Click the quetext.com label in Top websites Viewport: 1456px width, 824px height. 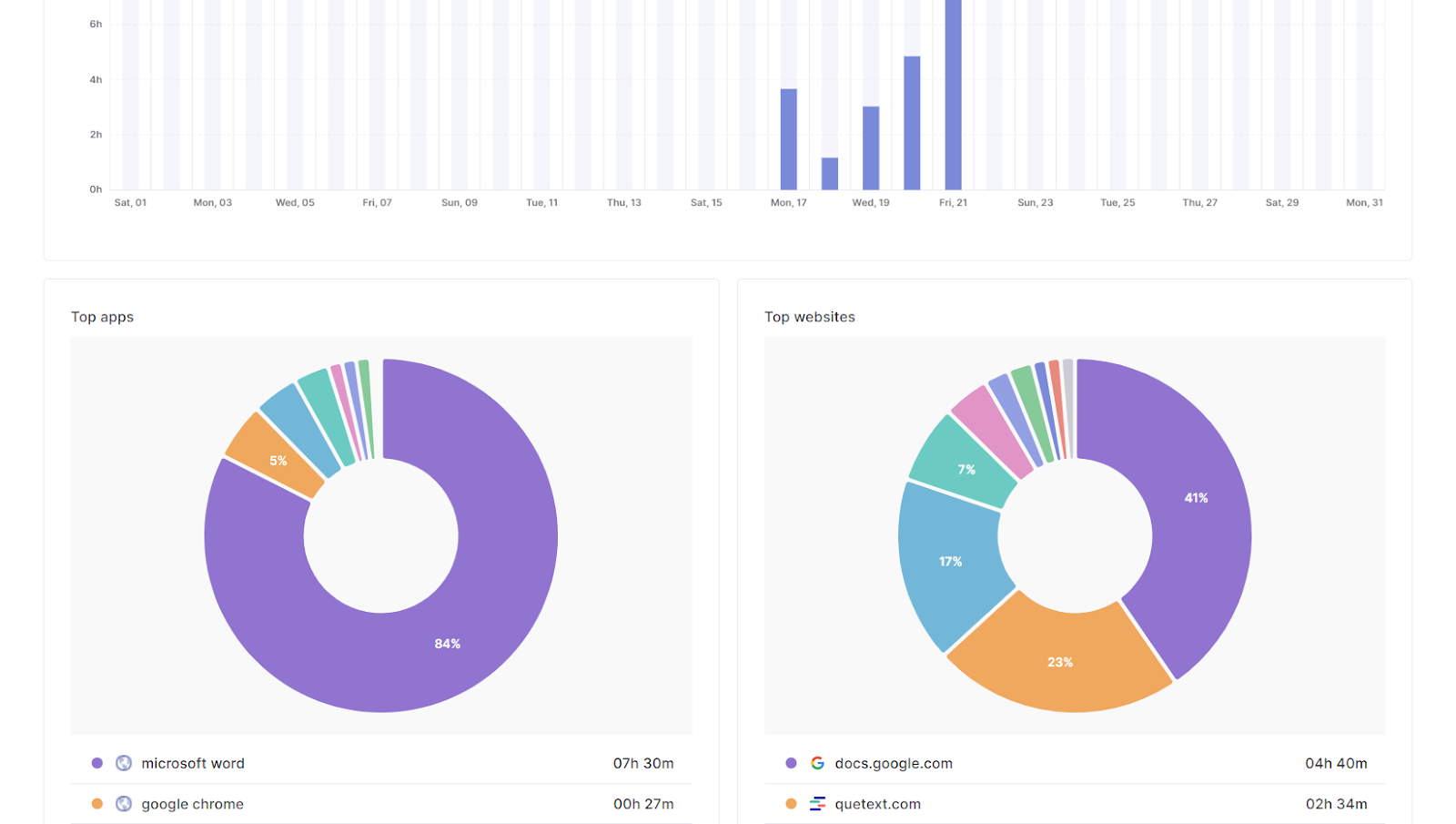[877, 804]
